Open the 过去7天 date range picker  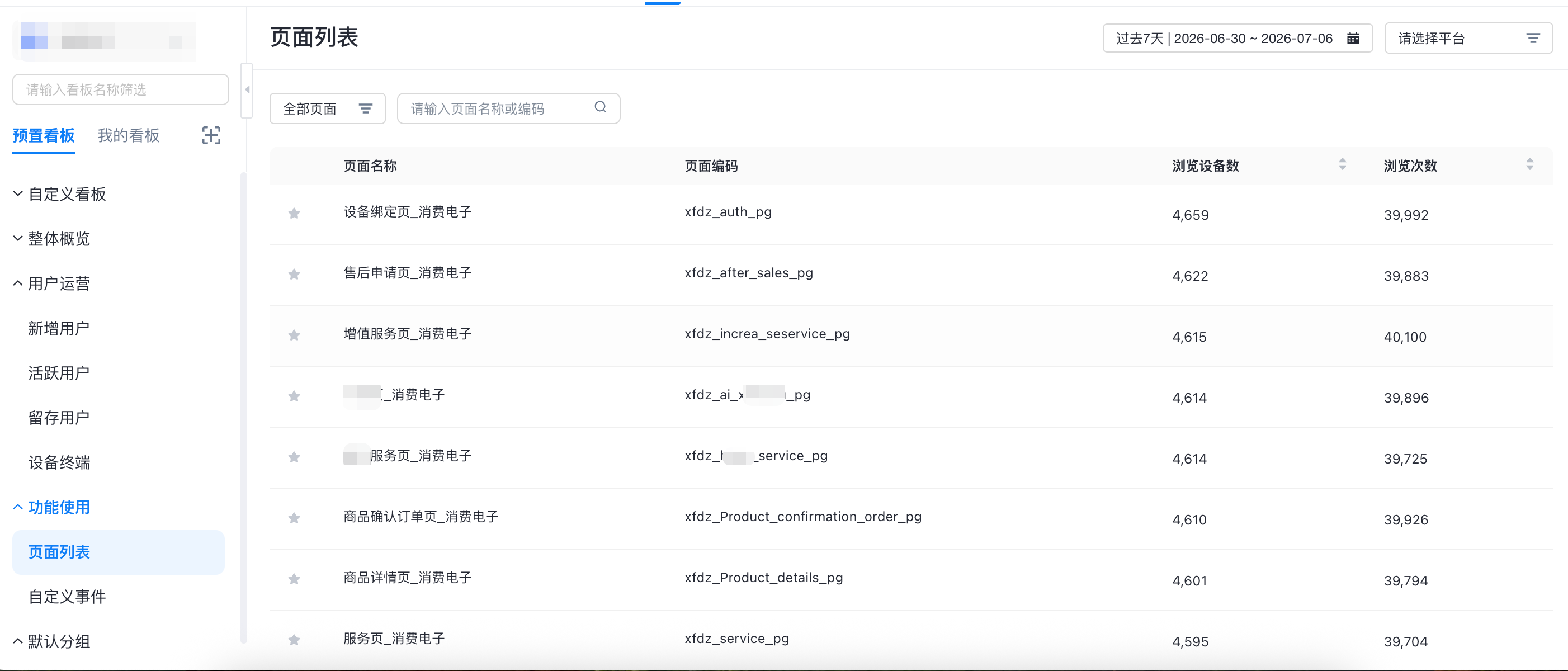1238,39
